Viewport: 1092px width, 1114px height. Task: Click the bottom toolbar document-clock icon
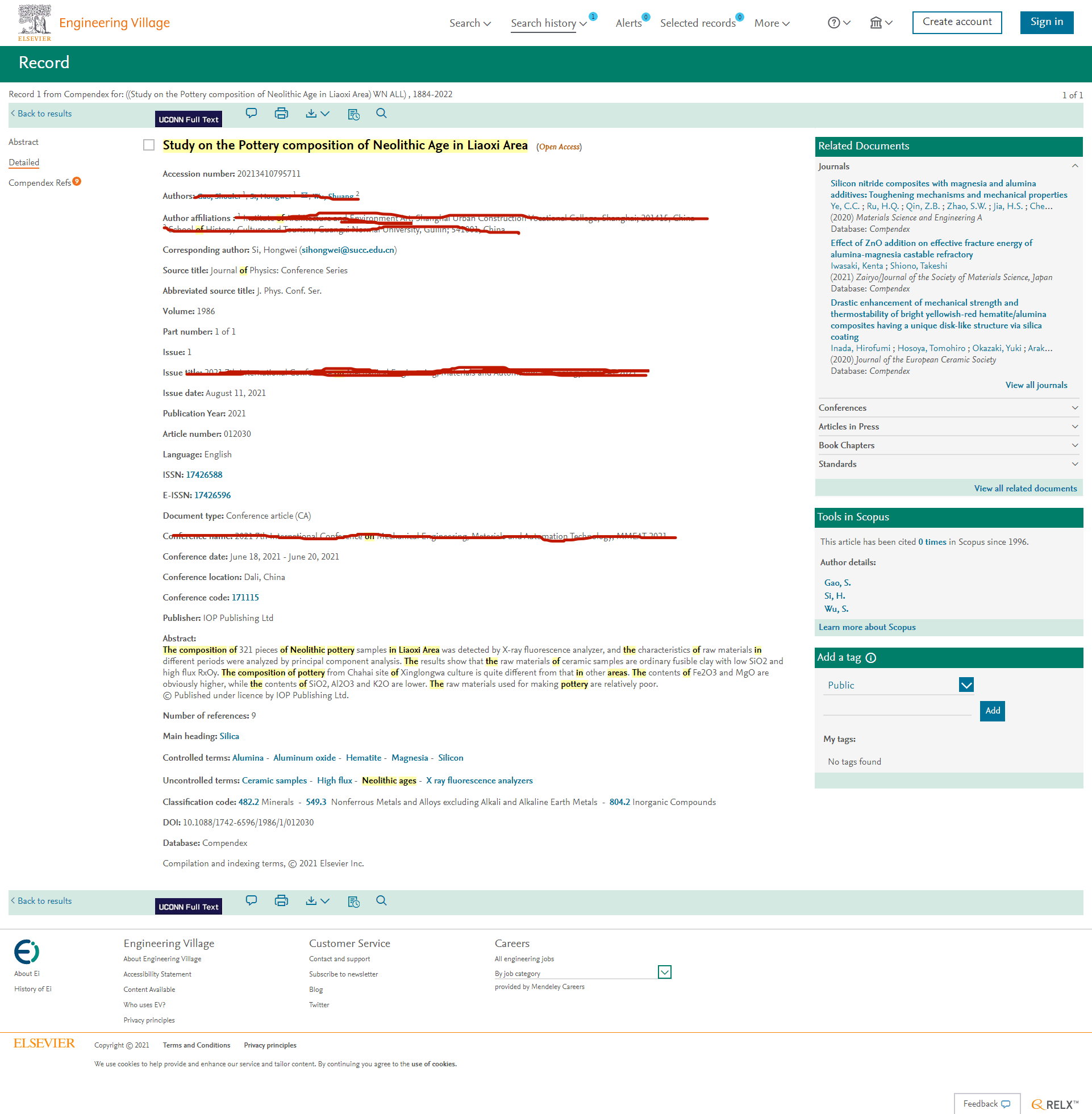coord(354,902)
